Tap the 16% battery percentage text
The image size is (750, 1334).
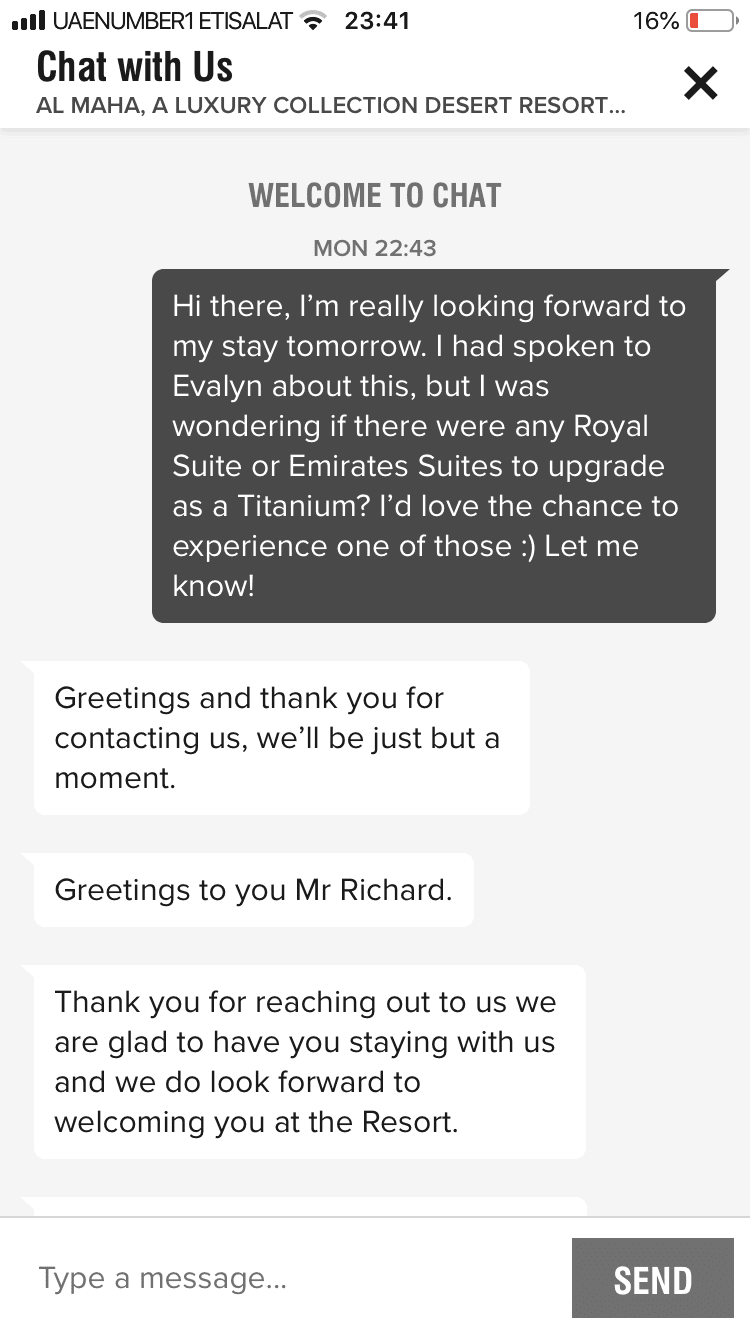655,20
